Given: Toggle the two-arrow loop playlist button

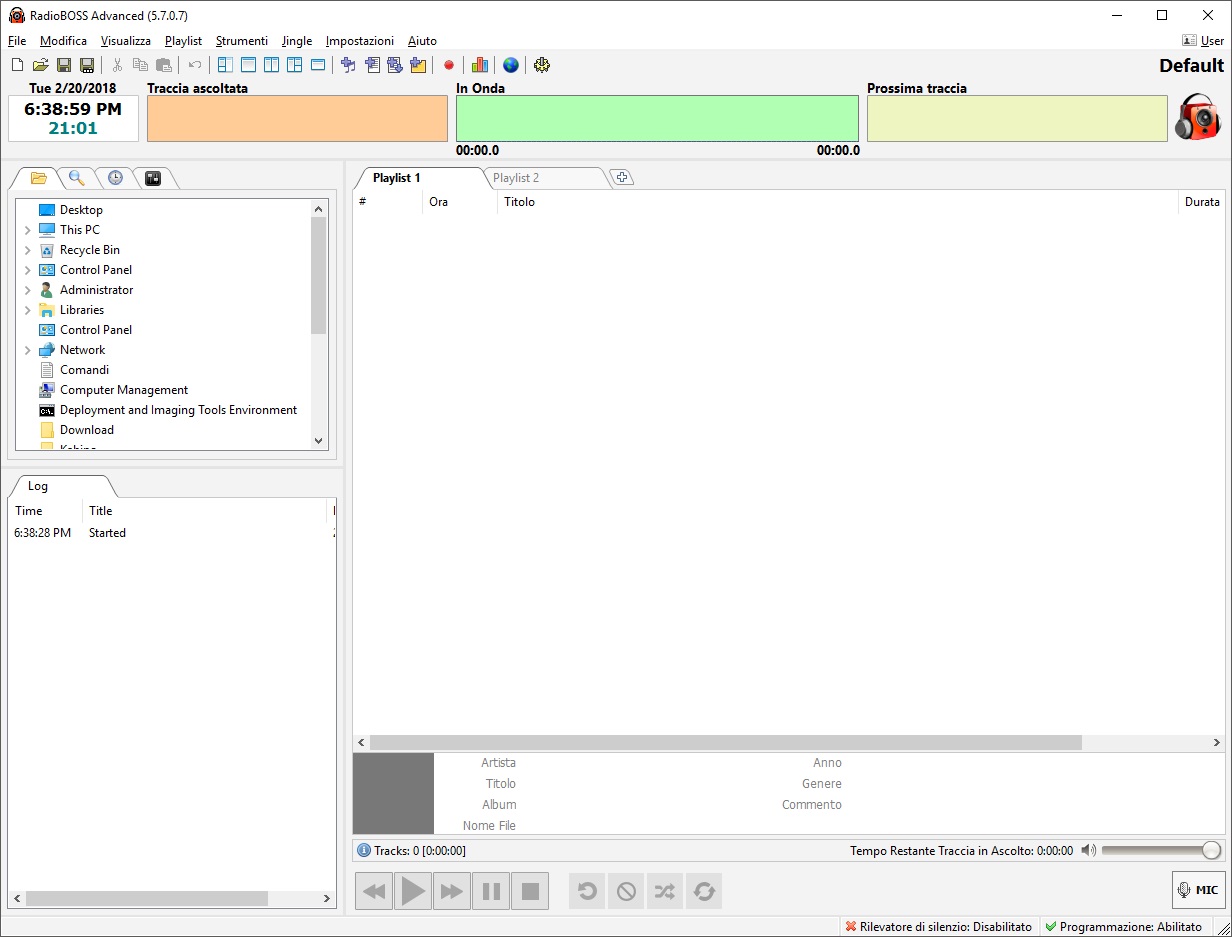Looking at the screenshot, I should tap(704, 890).
